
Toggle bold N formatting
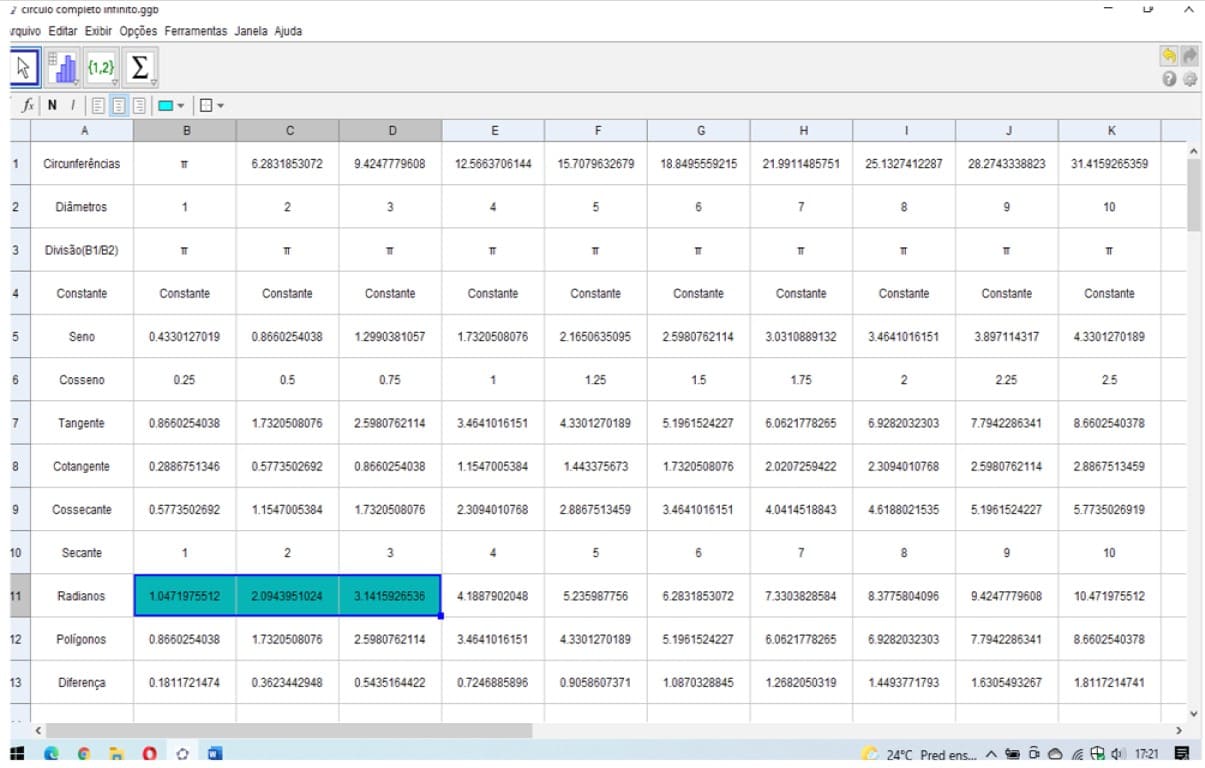tap(51, 105)
